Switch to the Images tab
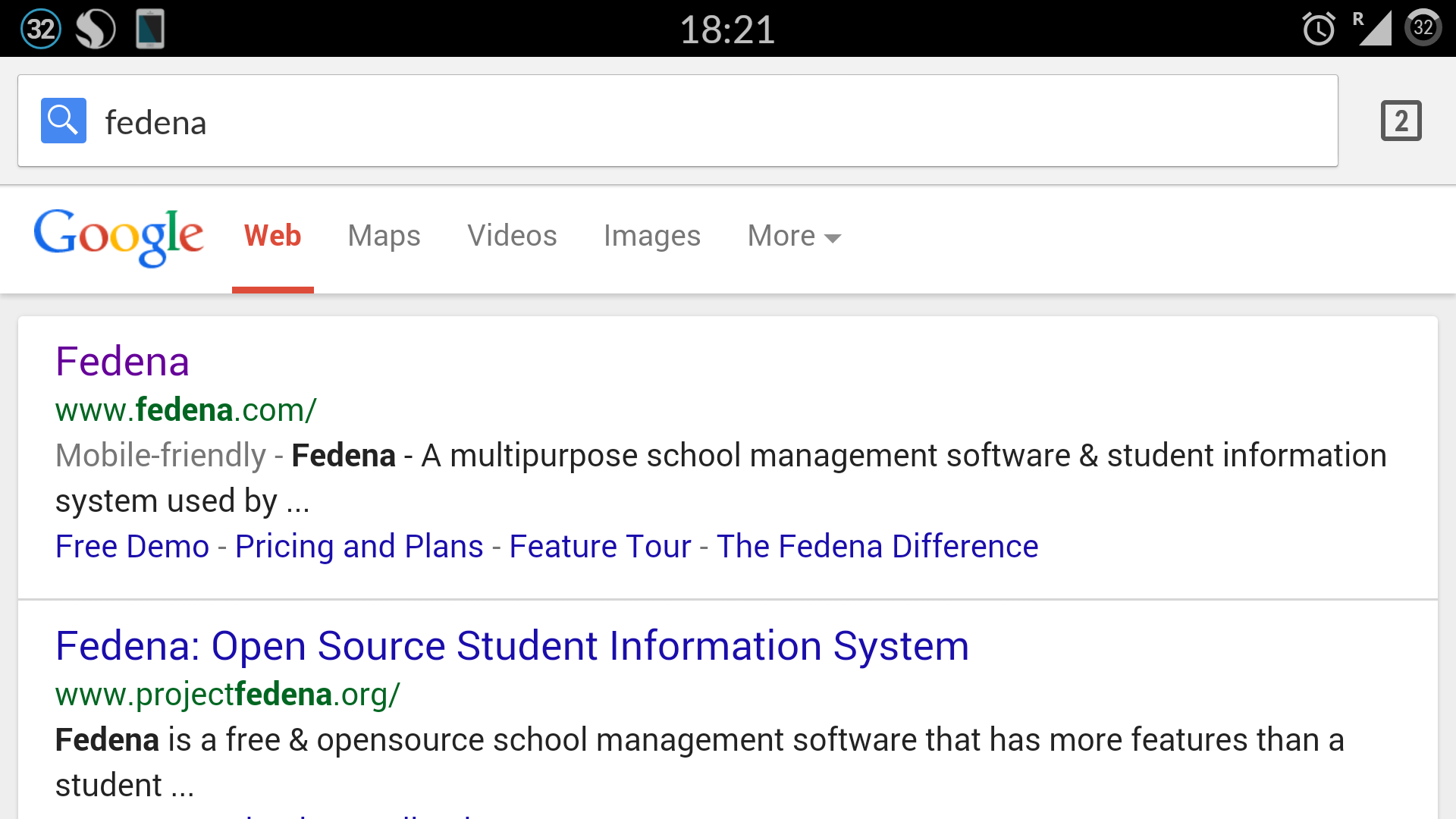The width and height of the screenshot is (1456, 819). [x=651, y=236]
